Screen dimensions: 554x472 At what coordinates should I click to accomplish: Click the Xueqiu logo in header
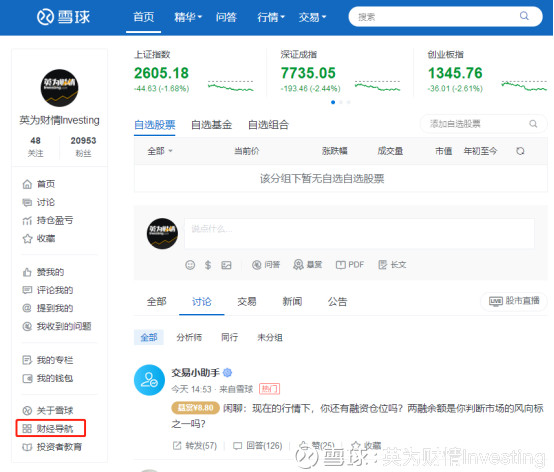64,17
